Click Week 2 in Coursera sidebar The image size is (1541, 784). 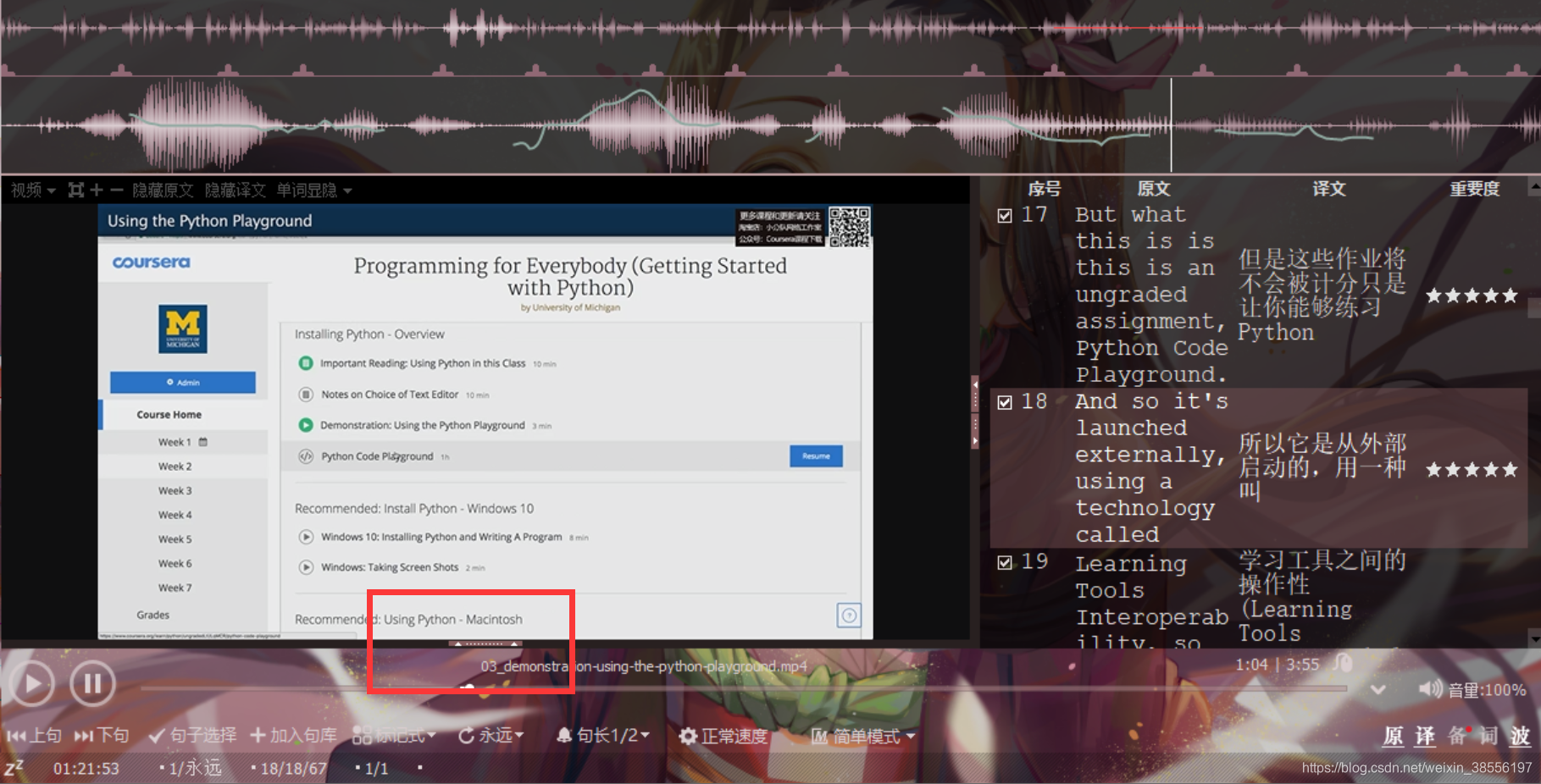pos(175,467)
